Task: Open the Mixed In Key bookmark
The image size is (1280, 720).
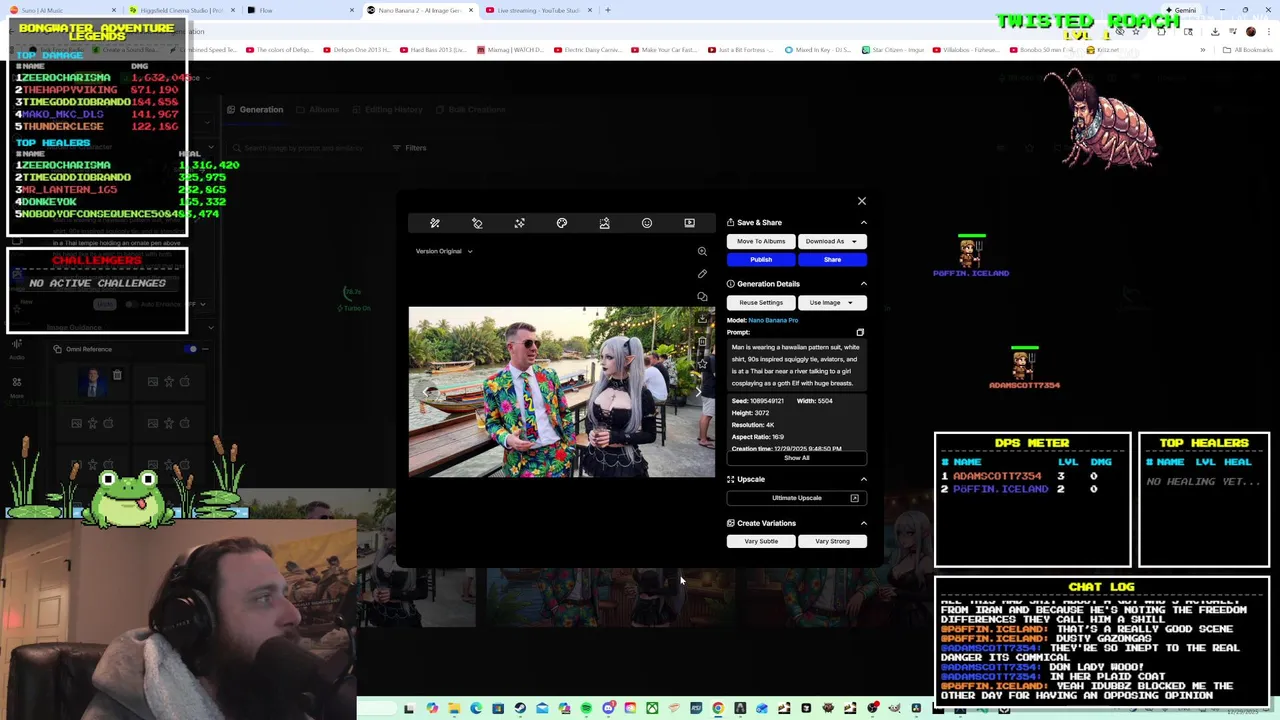Action: [x=818, y=49]
